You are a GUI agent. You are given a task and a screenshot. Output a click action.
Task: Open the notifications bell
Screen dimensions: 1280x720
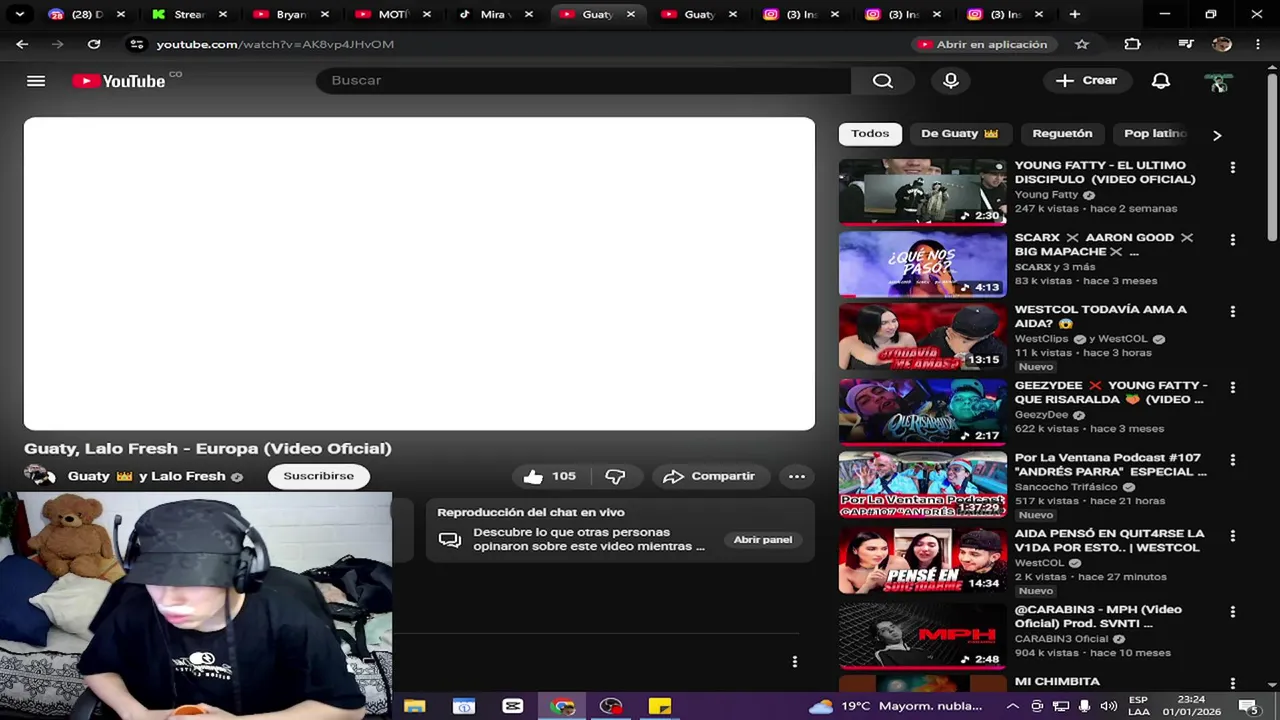click(x=1161, y=81)
